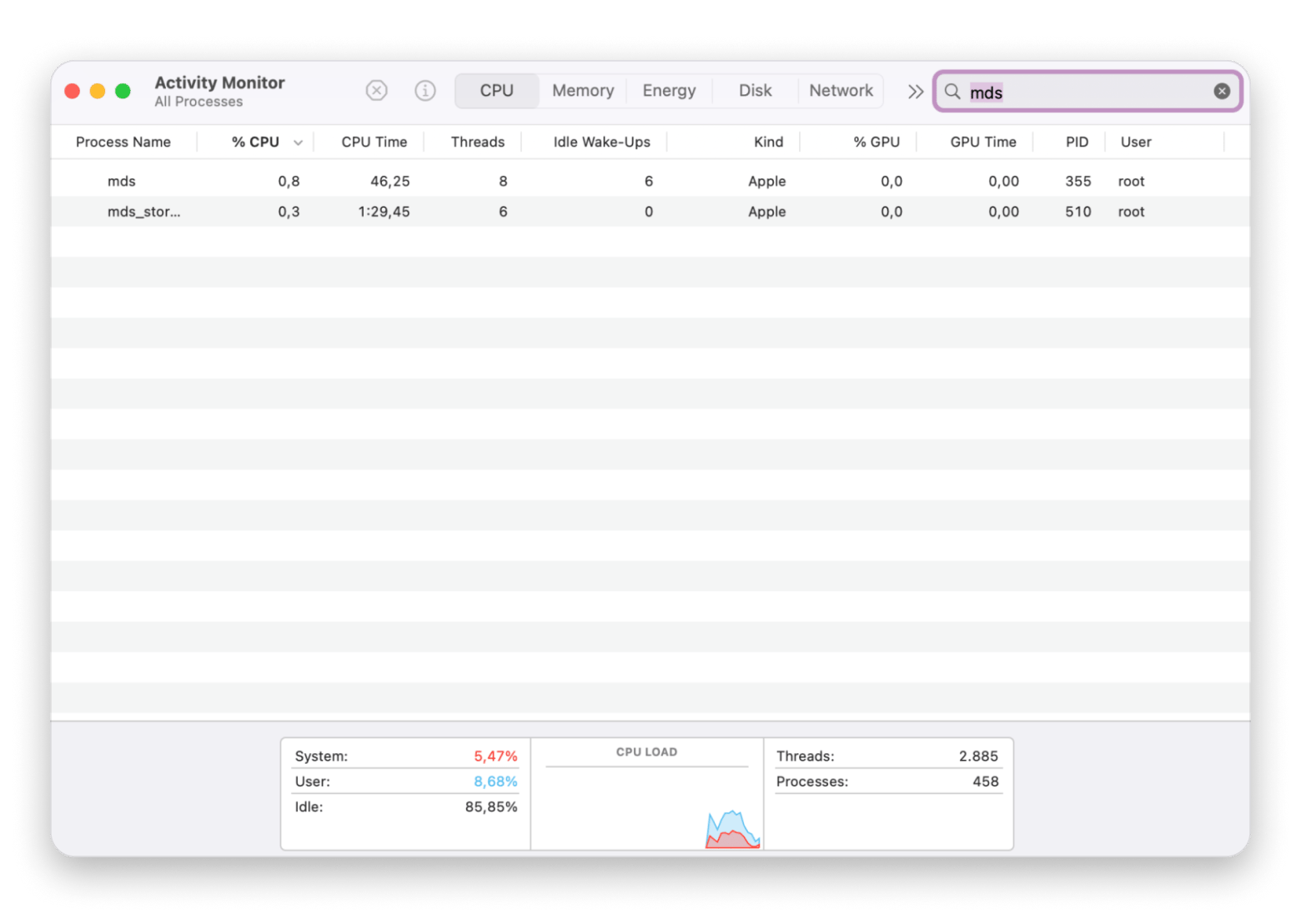Clear the search field with the X icon
This screenshot has height=924, width=1301.
[x=1222, y=92]
